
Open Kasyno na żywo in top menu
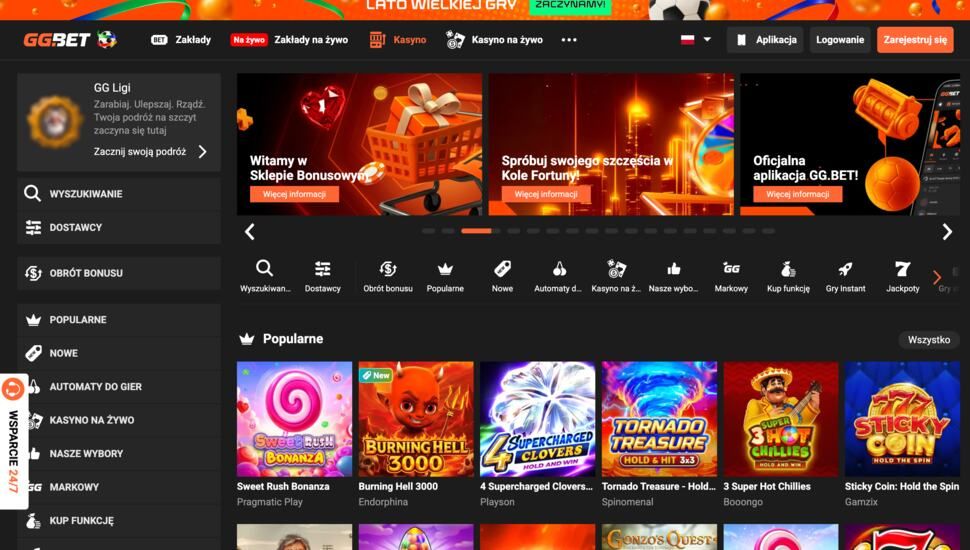[x=494, y=40]
